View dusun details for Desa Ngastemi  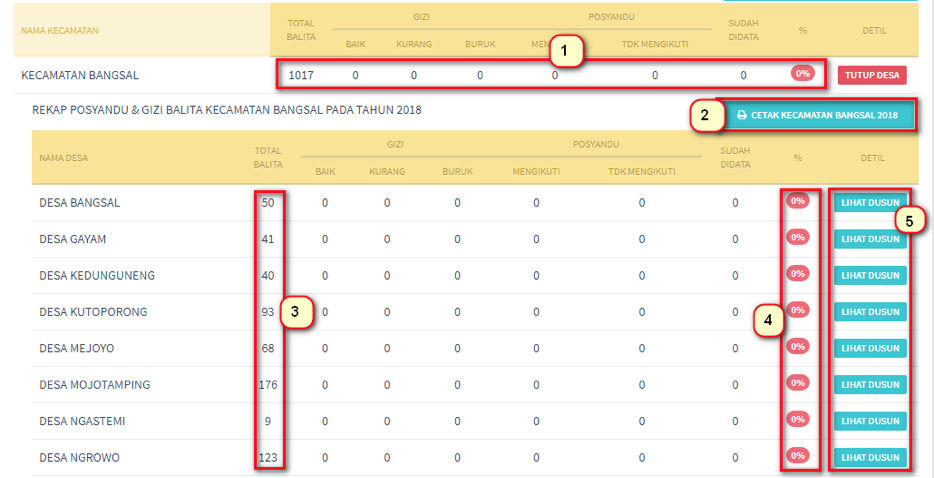[869, 421]
